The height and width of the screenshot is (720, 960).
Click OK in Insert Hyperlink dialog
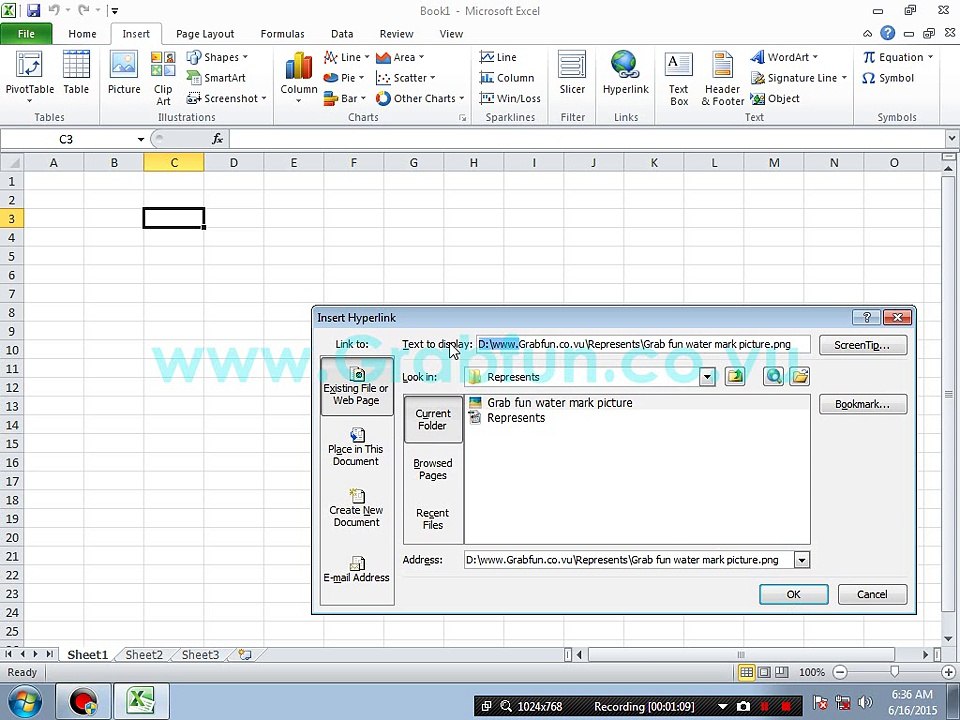click(793, 594)
